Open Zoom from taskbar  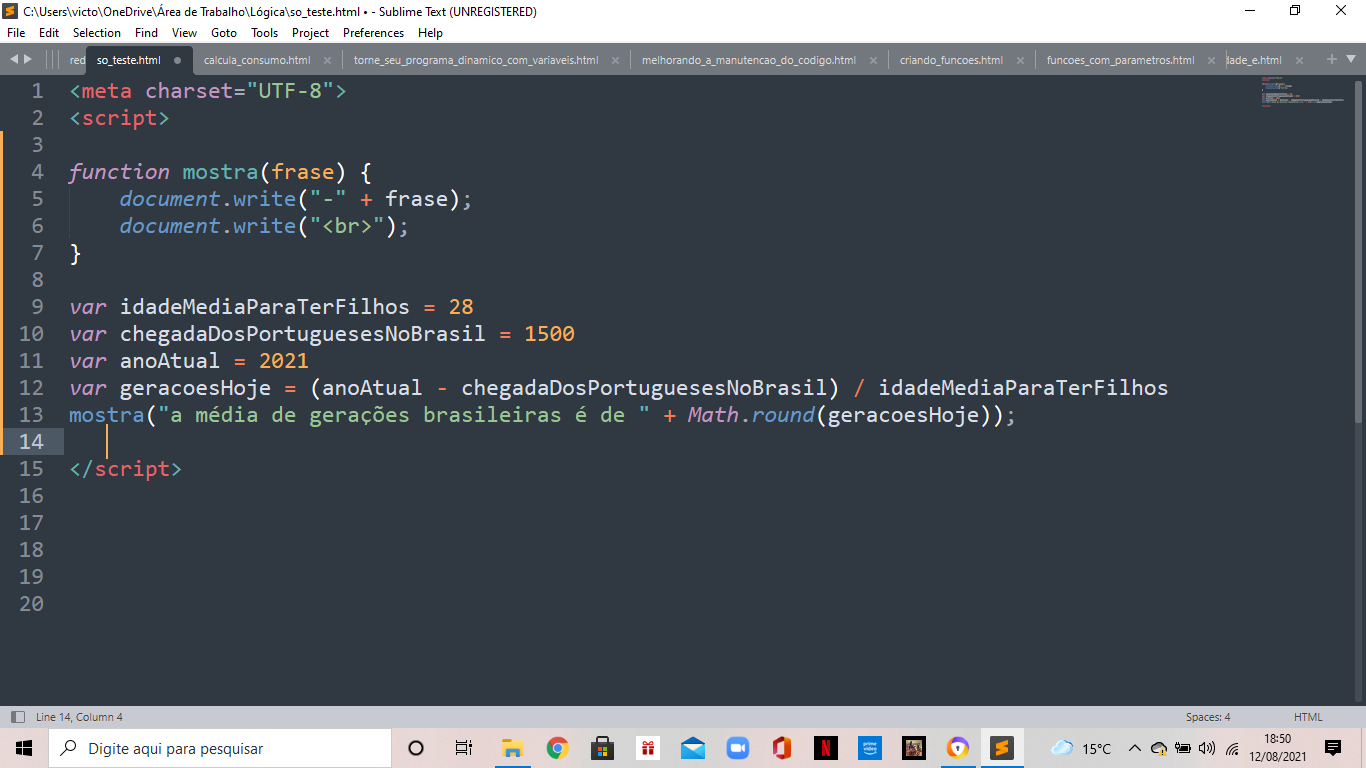[x=737, y=748]
